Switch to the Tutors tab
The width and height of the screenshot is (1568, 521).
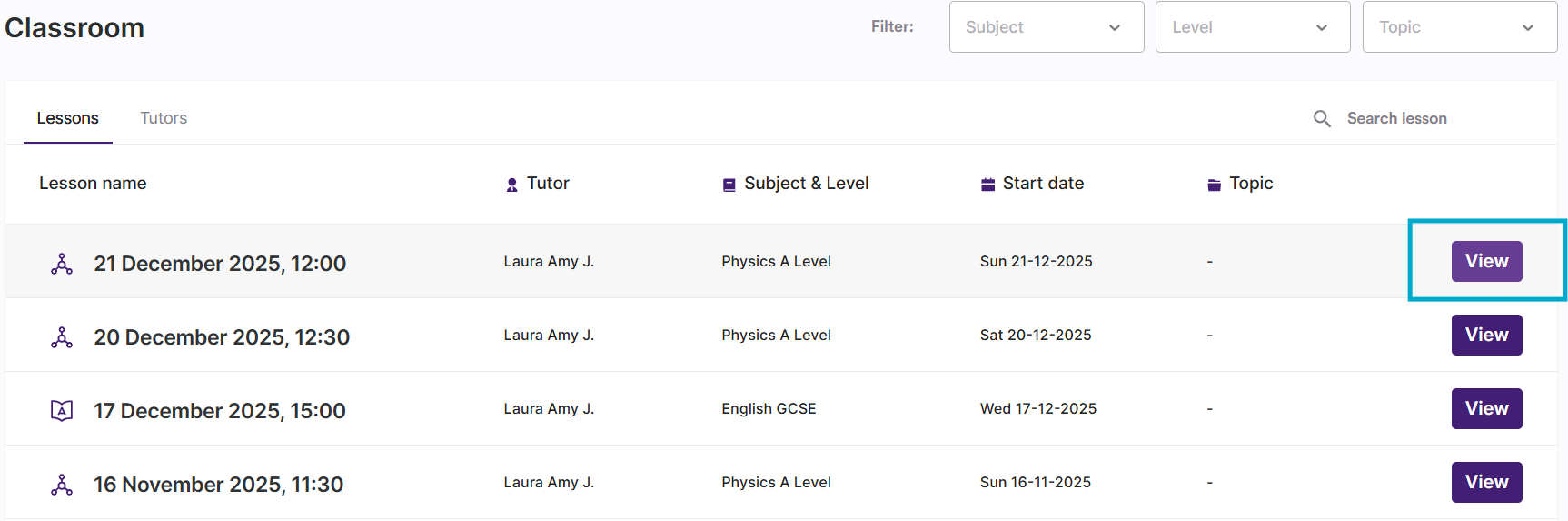click(164, 118)
